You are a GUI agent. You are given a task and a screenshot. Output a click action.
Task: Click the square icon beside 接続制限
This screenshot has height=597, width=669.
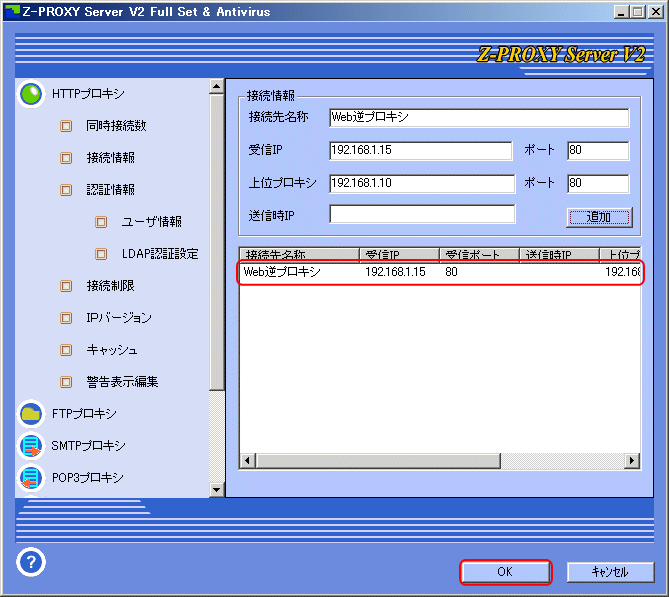click(66, 286)
